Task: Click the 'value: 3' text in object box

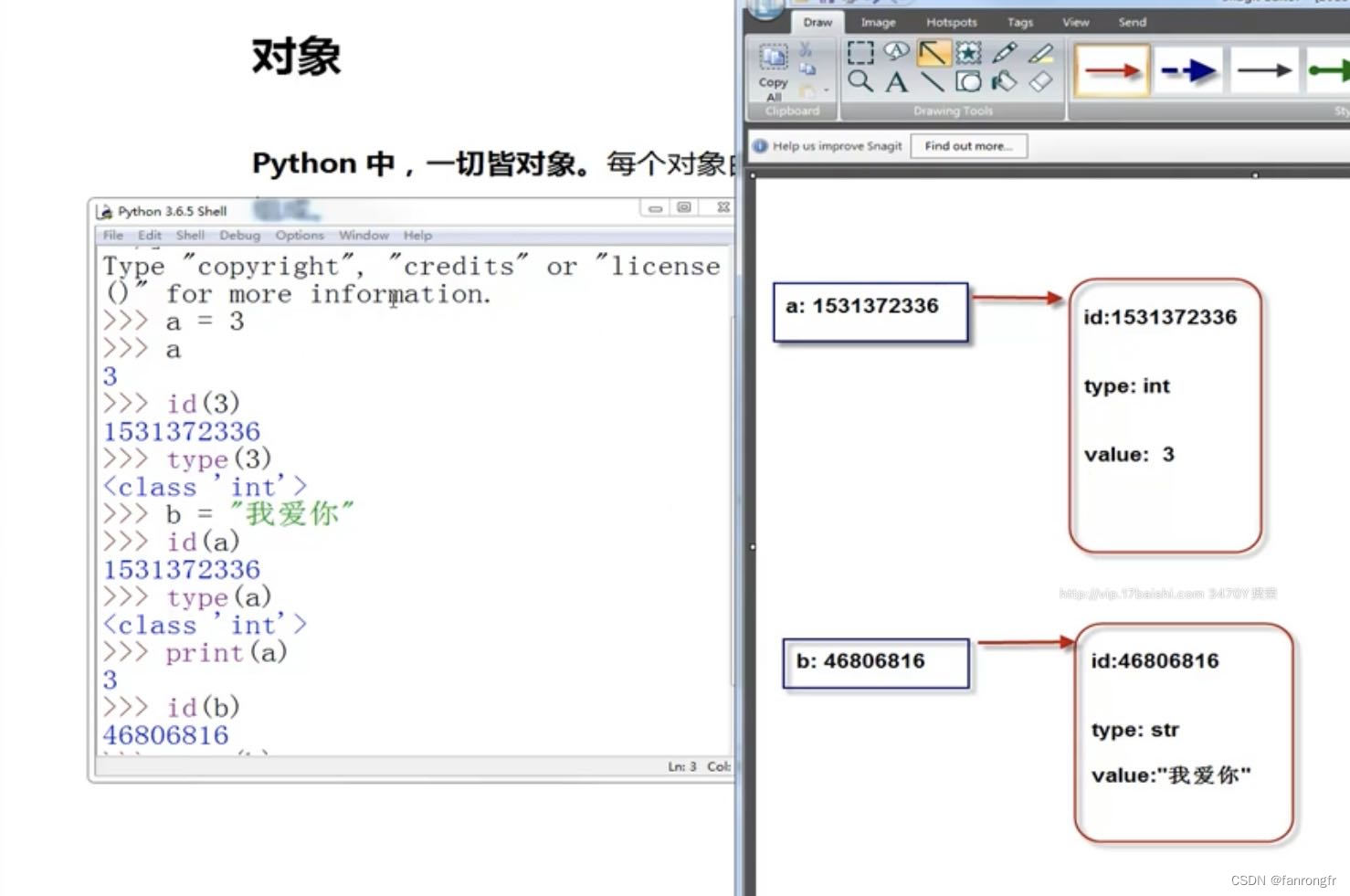Action: click(1129, 455)
